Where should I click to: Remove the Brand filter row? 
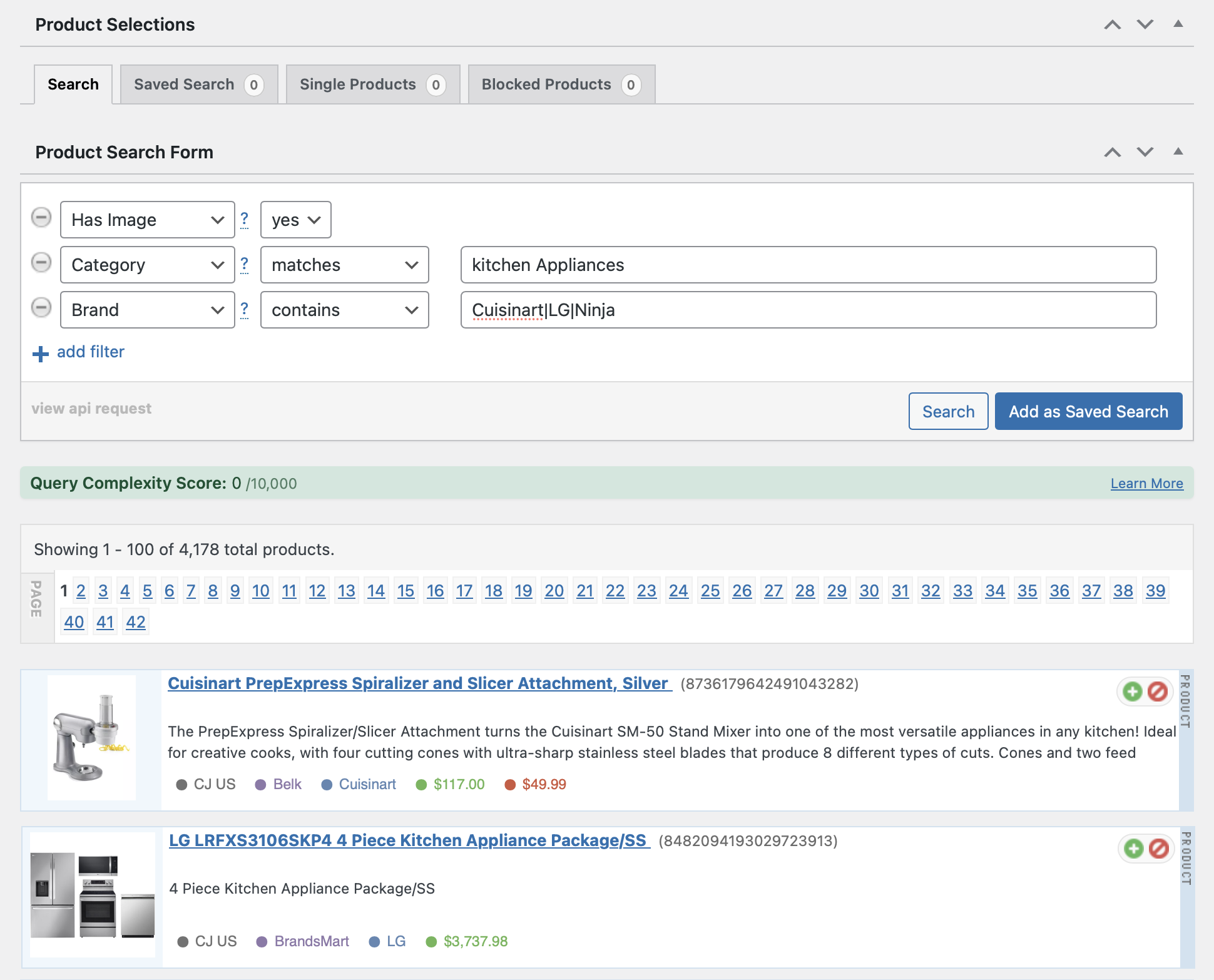coord(41,308)
